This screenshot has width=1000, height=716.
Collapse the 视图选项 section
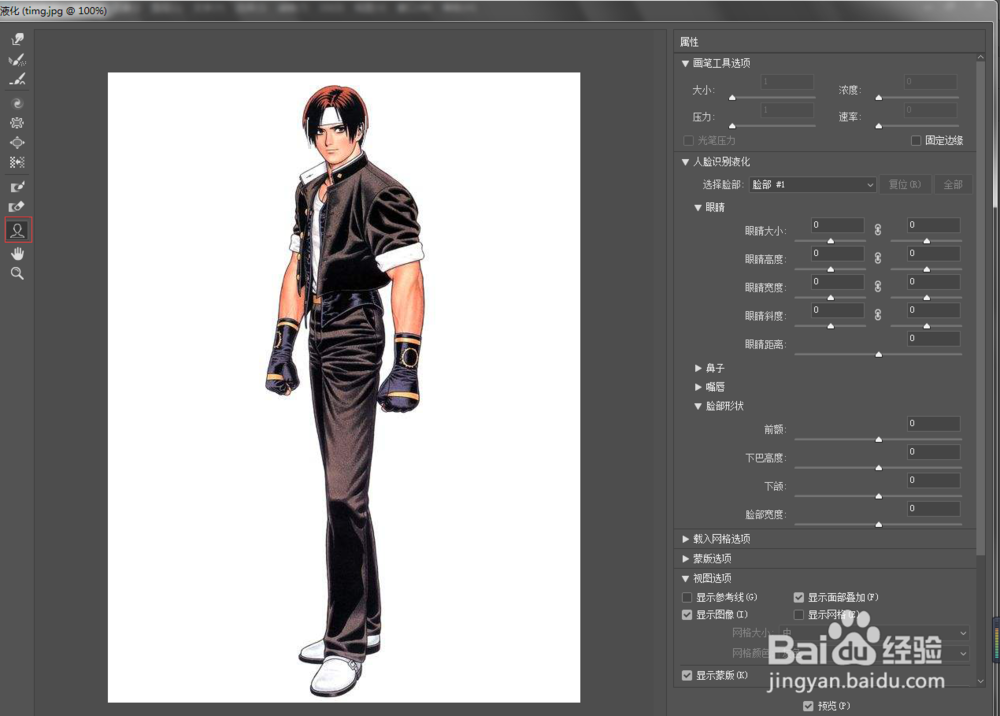coord(686,578)
